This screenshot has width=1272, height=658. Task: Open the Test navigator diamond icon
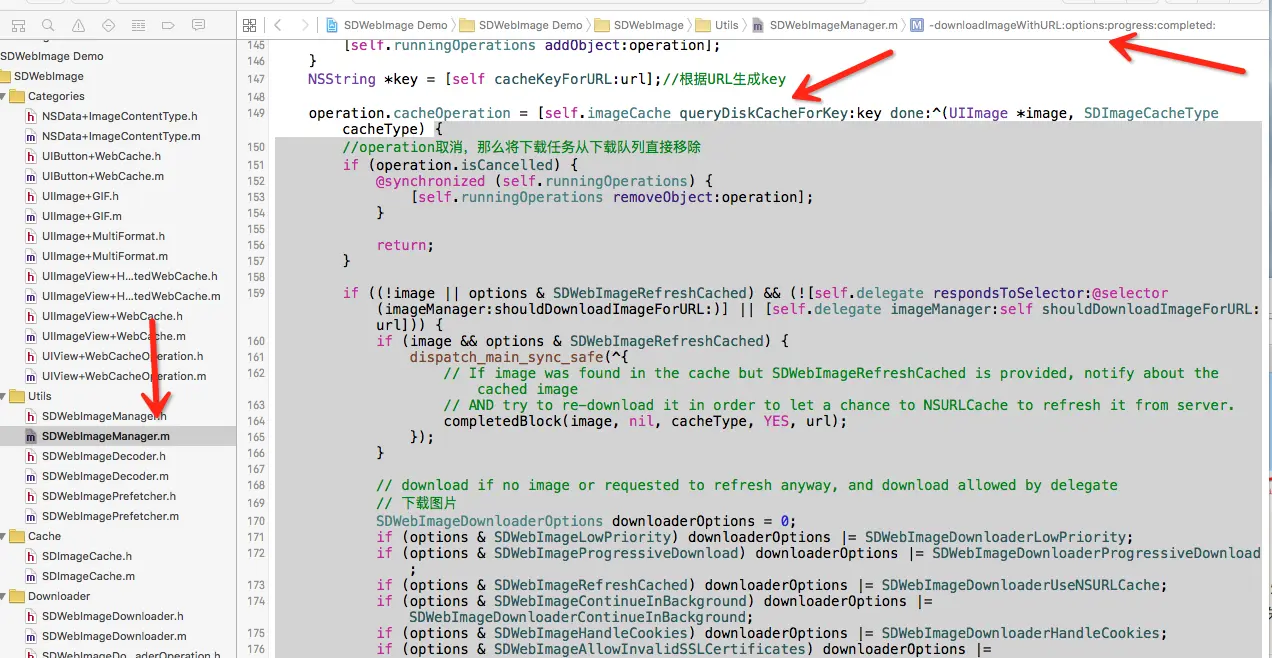(109, 25)
